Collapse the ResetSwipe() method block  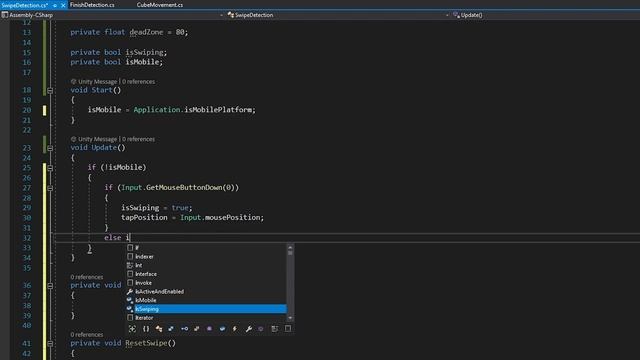50,344
